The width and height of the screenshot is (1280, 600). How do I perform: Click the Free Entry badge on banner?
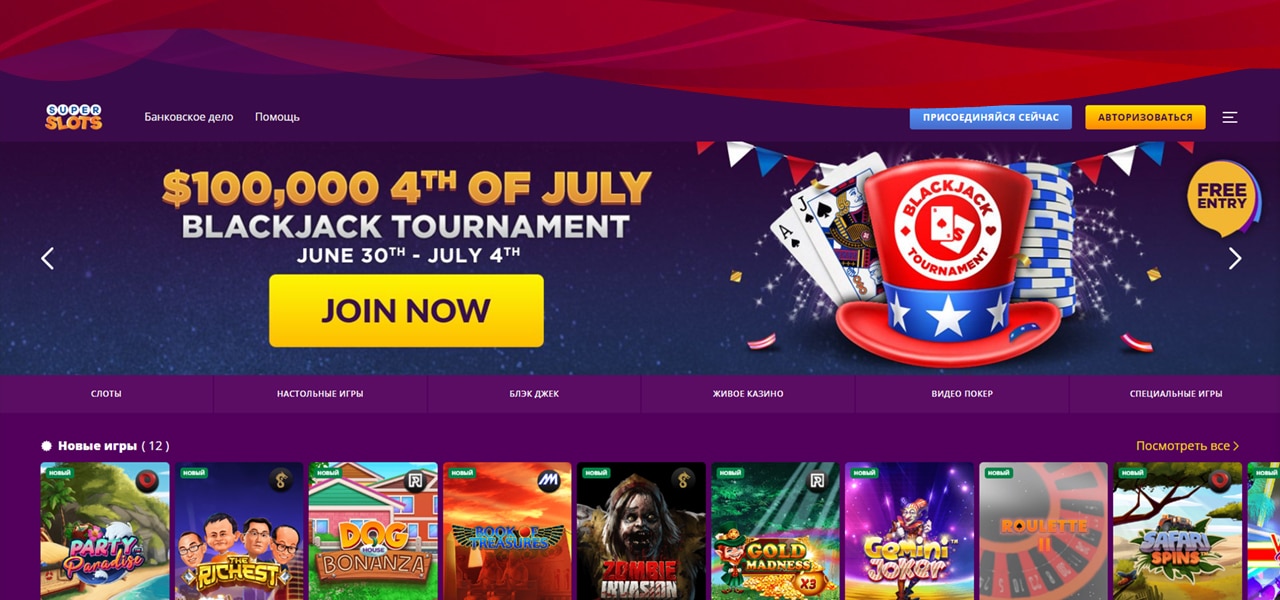click(1222, 197)
